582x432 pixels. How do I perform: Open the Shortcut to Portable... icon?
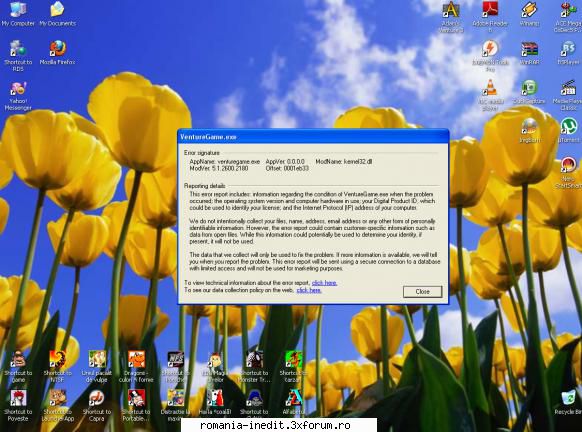coord(136,405)
